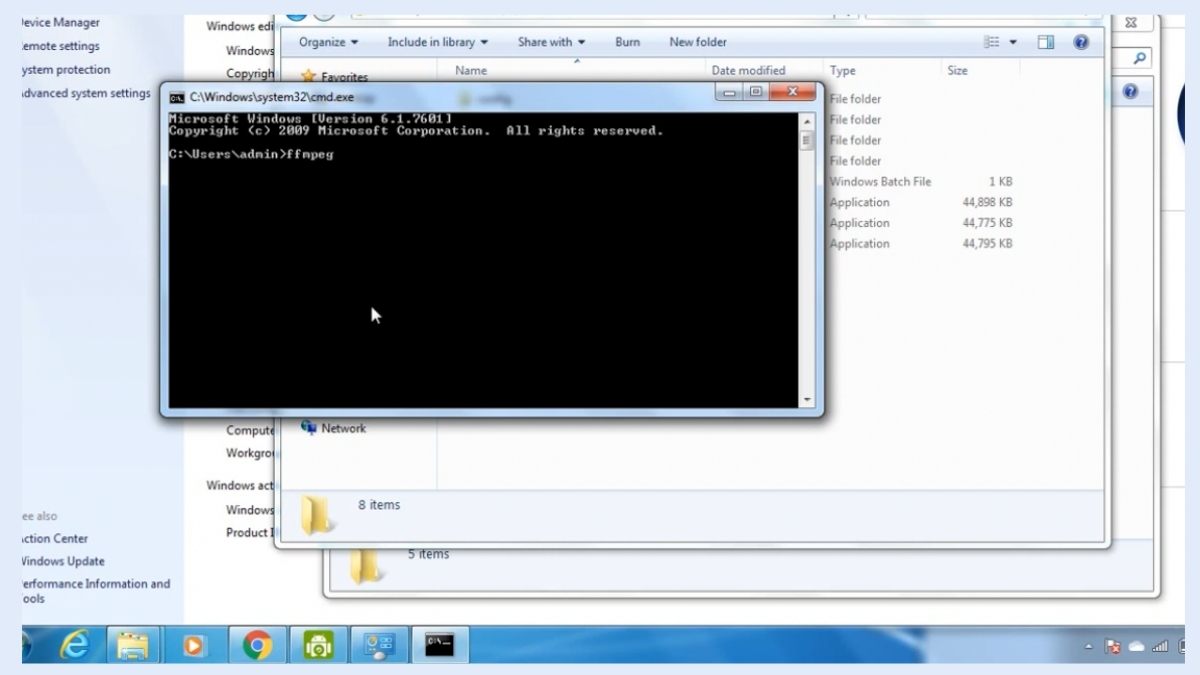The width and height of the screenshot is (1200, 675).
Task: Click the ffmpeg command line in cmd
Action: point(251,154)
